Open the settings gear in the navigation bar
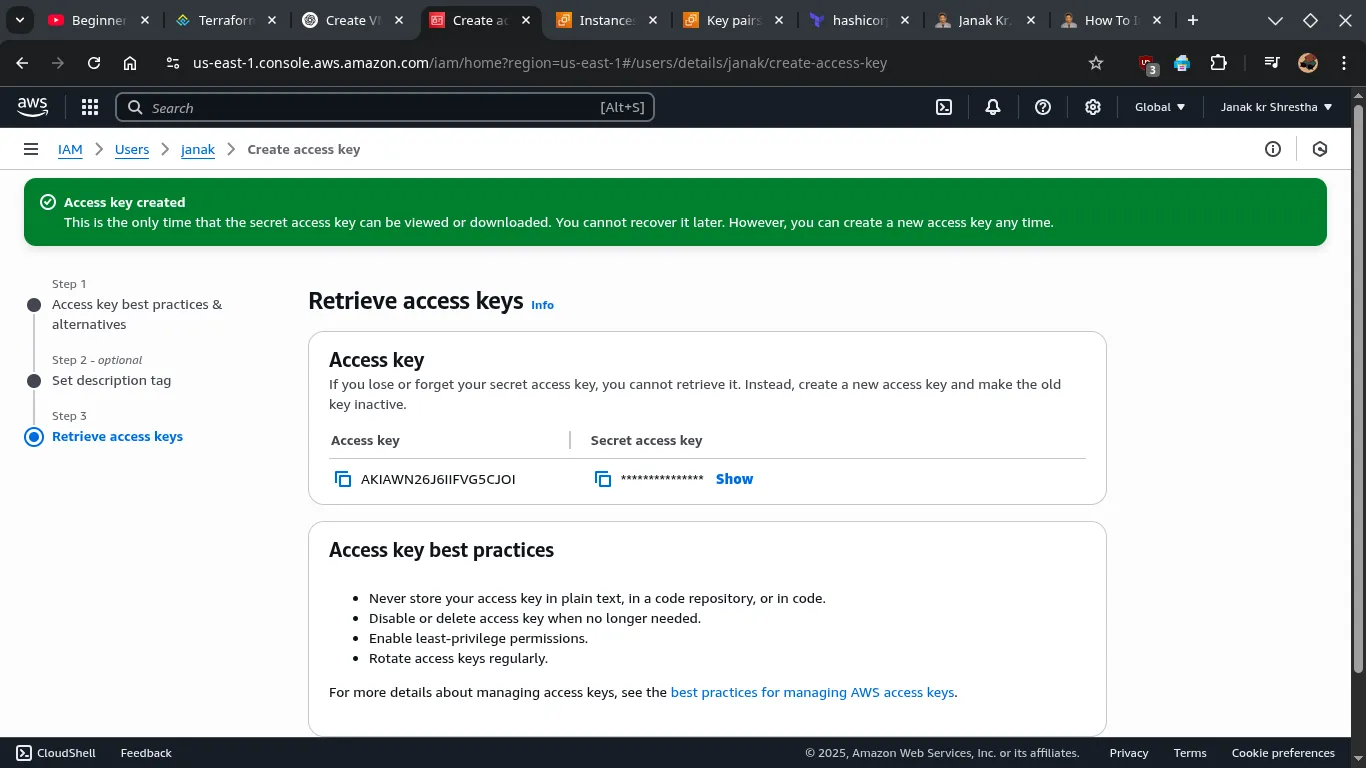The image size is (1366, 768). [x=1093, y=107]
